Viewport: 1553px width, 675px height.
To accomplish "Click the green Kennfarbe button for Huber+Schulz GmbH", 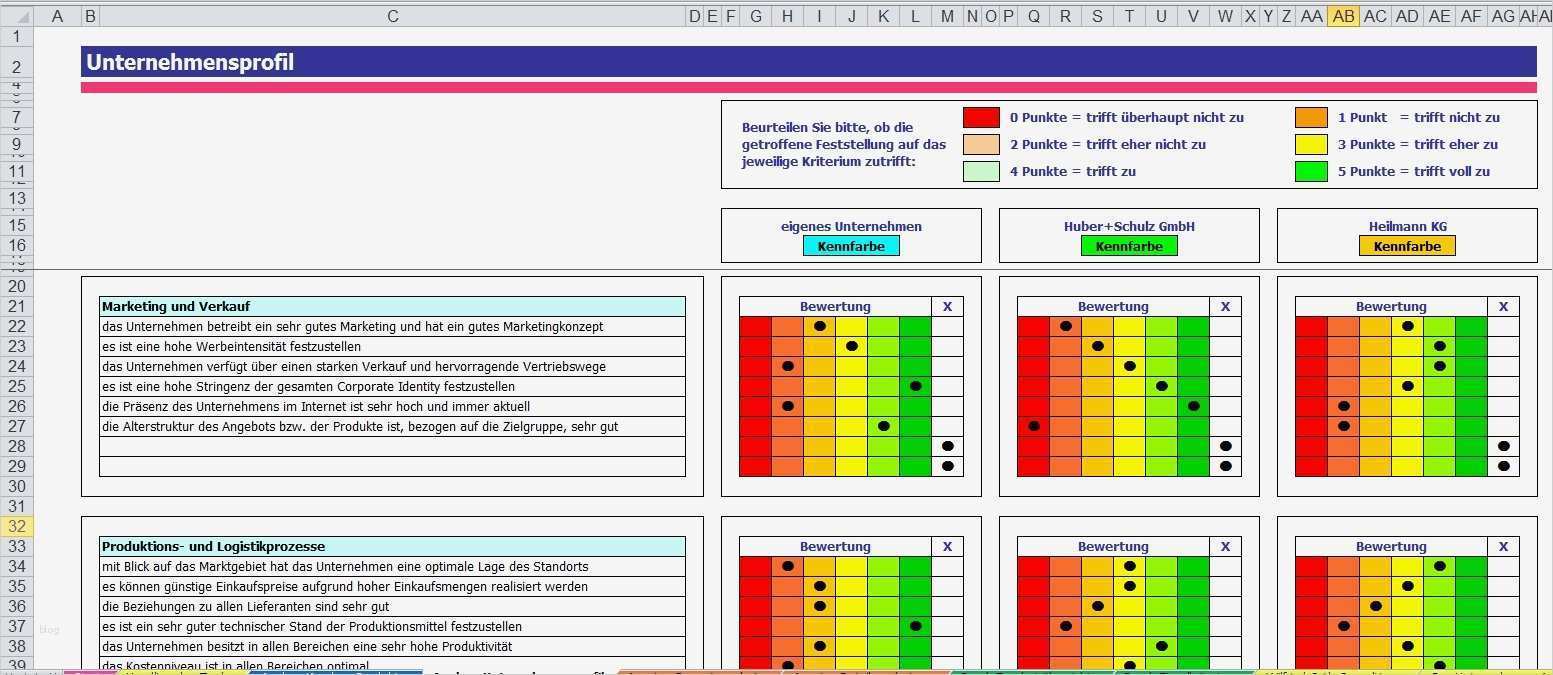I will pyautogui.click(x=1129, y=245).
